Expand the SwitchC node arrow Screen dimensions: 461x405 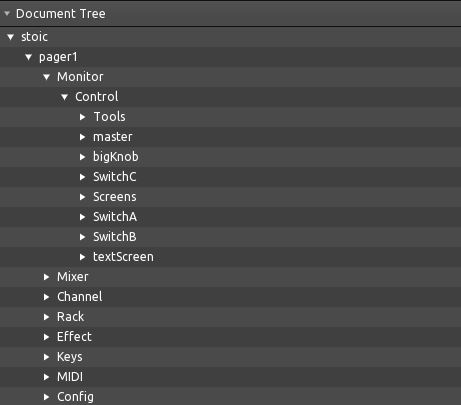83,177
